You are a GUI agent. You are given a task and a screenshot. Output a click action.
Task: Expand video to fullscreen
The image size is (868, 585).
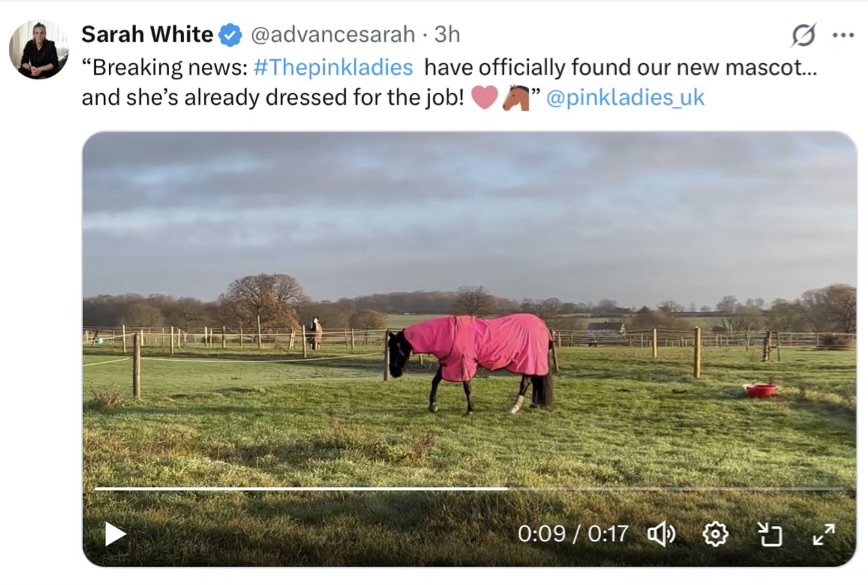tap(823, 534)
